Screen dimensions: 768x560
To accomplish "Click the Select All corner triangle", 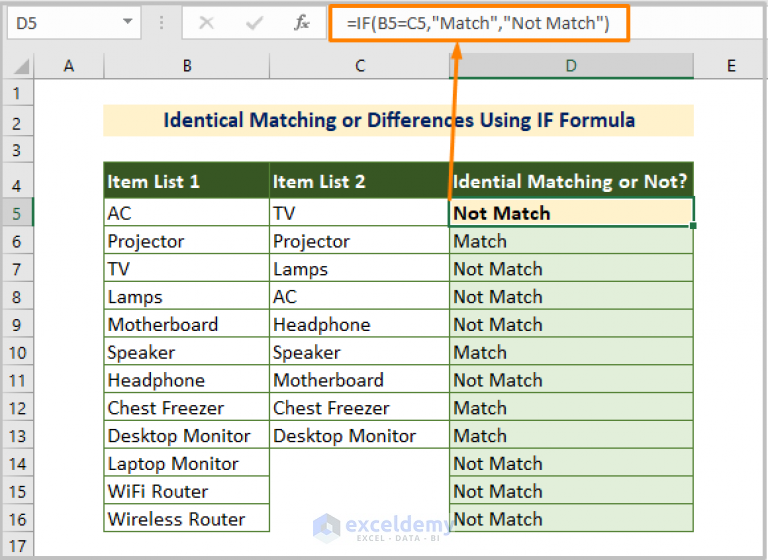I will pyautogui.click(x=20, y=65).
